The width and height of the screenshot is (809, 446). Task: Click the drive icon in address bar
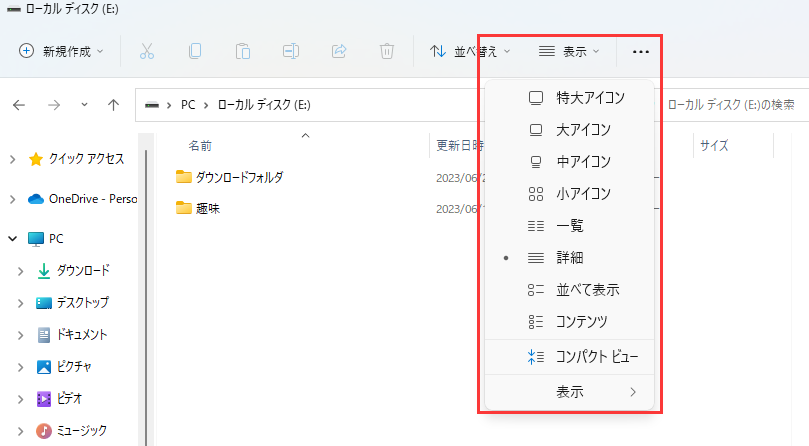coord(152,105)
